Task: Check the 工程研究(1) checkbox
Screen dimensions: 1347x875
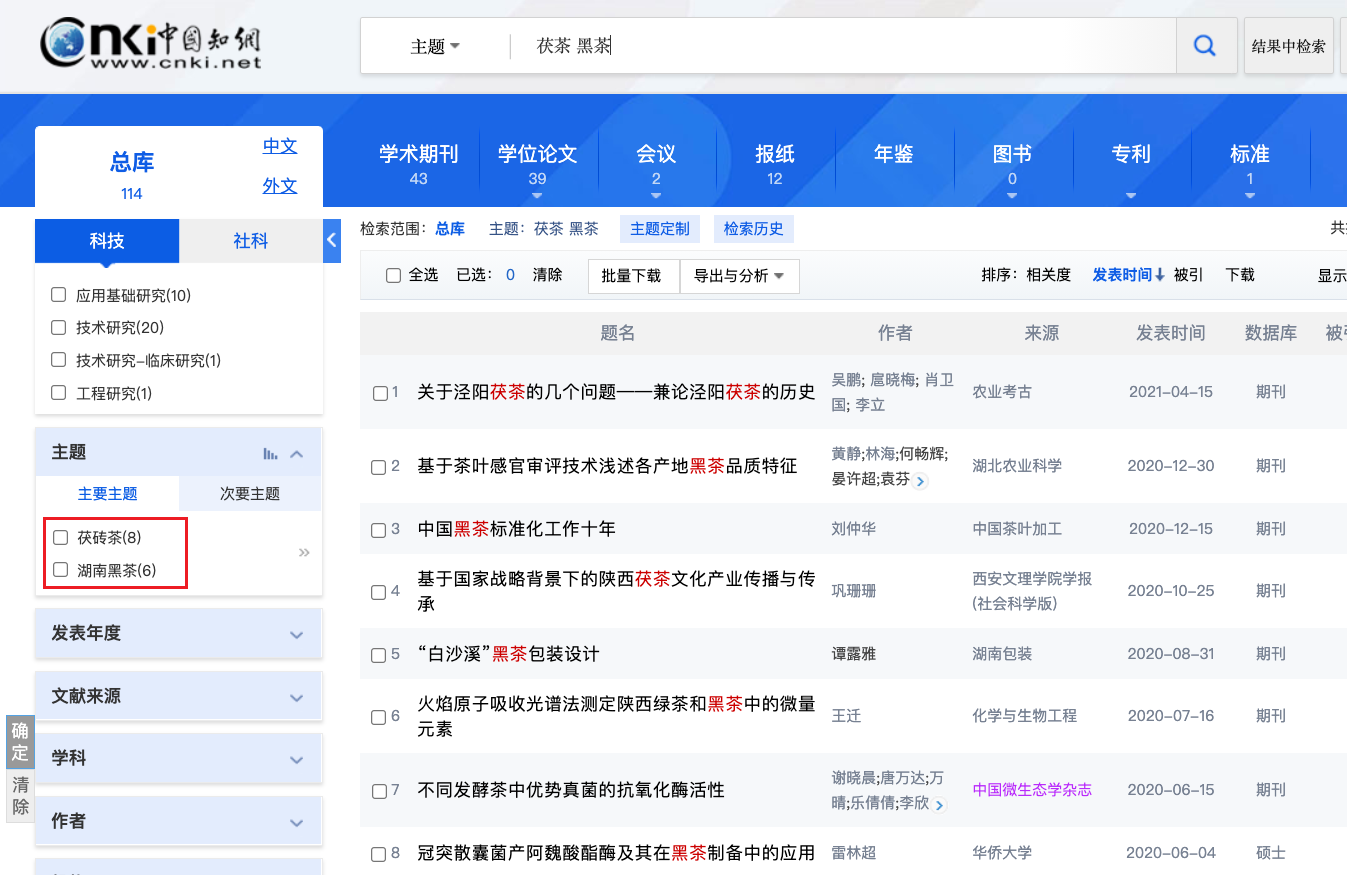Action: pyautogui.click(x=59, y=393)
